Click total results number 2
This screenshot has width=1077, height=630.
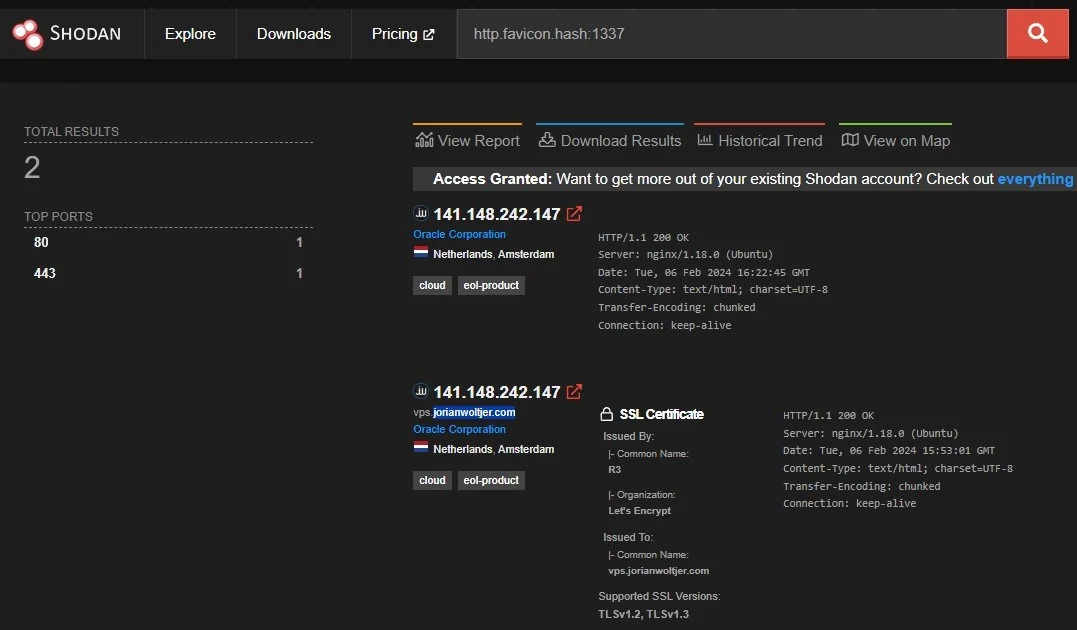coord(32,168)
